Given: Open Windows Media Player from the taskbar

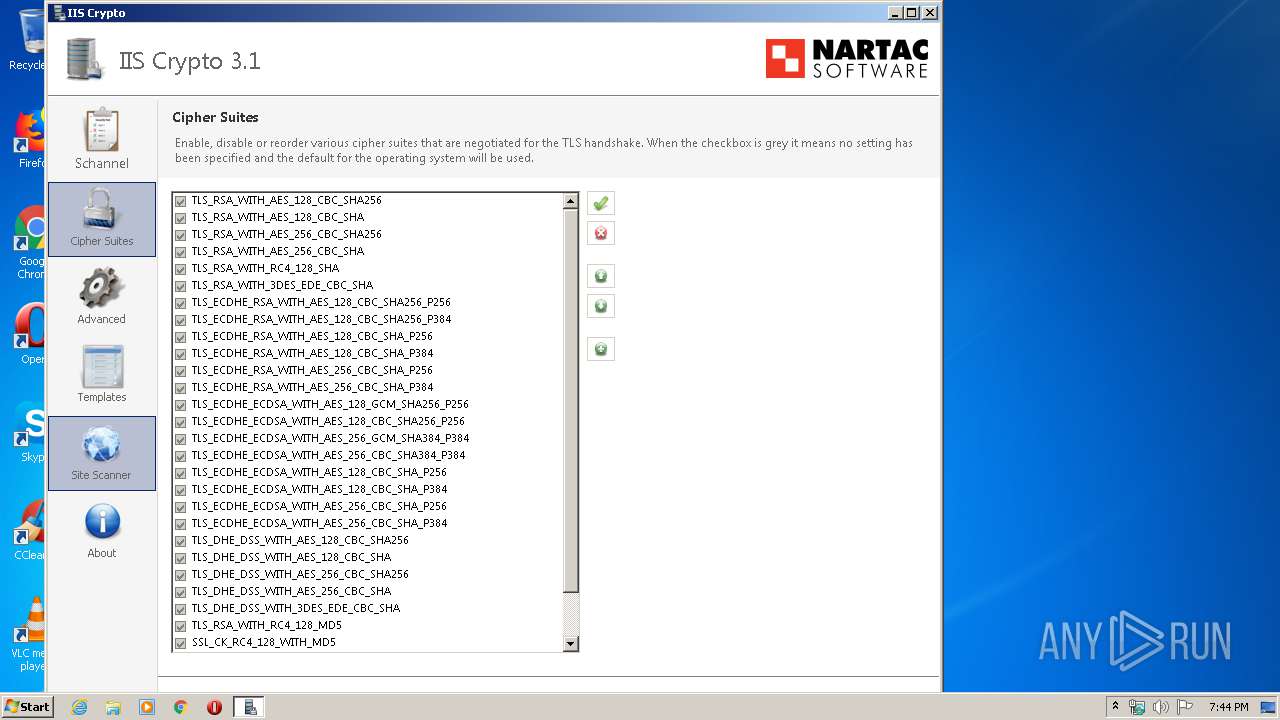Looking at the screenshot, I should 147,707.
